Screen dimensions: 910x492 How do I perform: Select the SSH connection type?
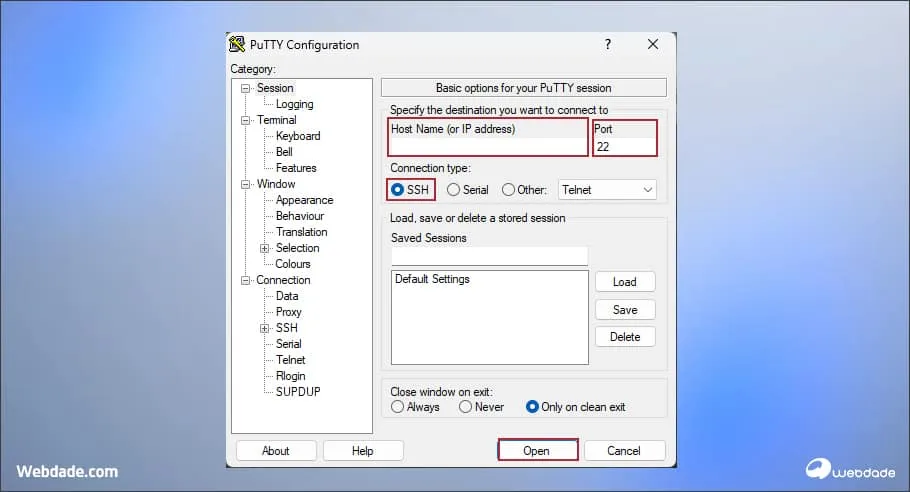click(x=398, y=190)
